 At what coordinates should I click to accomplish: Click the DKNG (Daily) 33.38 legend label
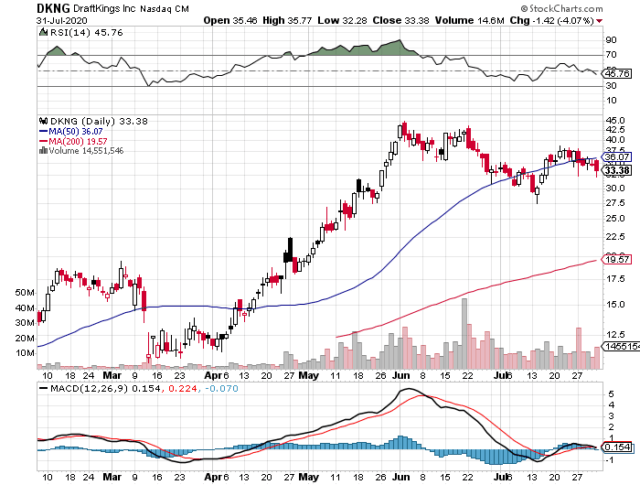98,121
